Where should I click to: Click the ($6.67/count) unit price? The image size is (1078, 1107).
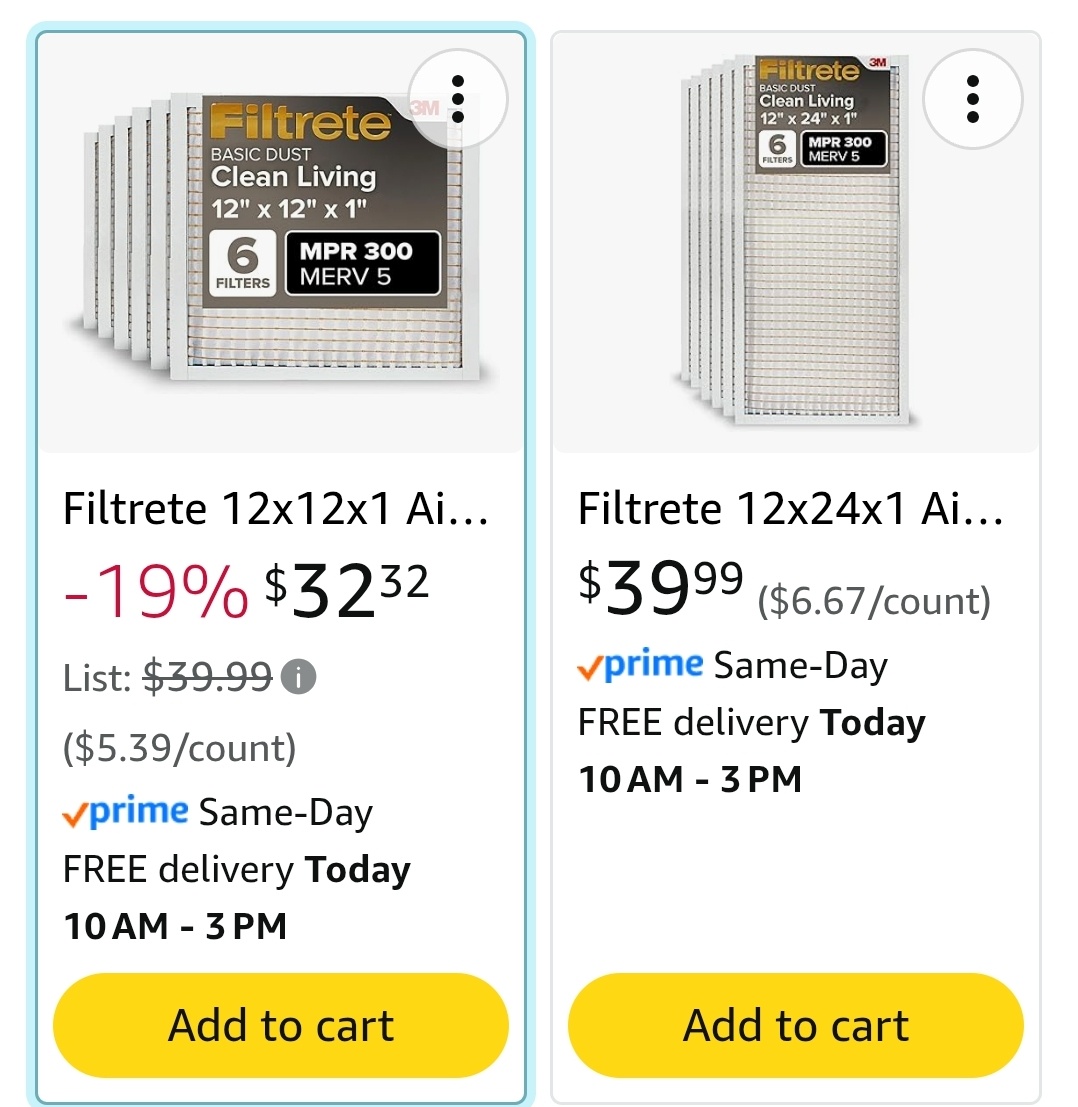[874, 602]
